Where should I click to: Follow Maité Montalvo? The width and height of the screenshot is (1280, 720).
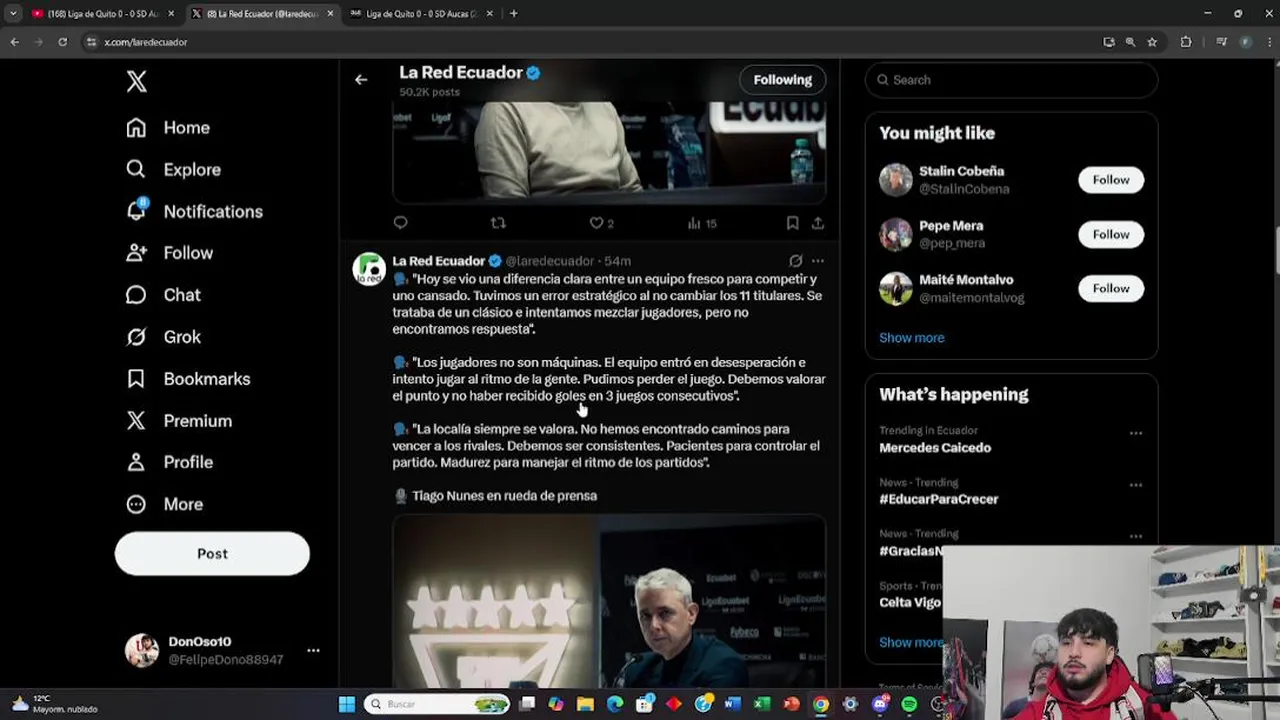1111,288
